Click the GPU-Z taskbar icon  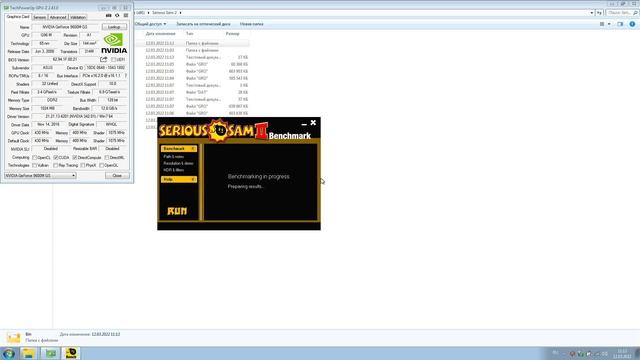coord(51,353)
